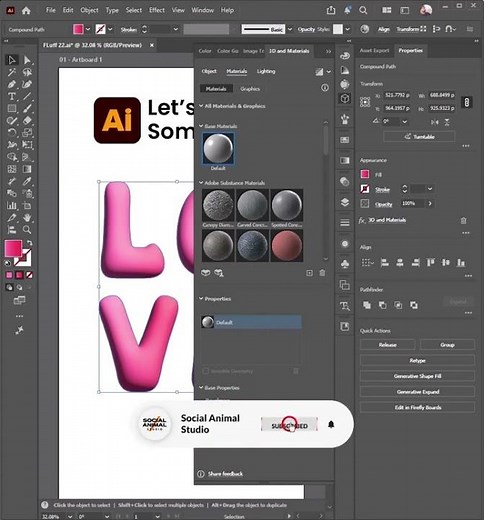
Task: Toggle Gradient fill mode button
Action: (x=19, y=275)
